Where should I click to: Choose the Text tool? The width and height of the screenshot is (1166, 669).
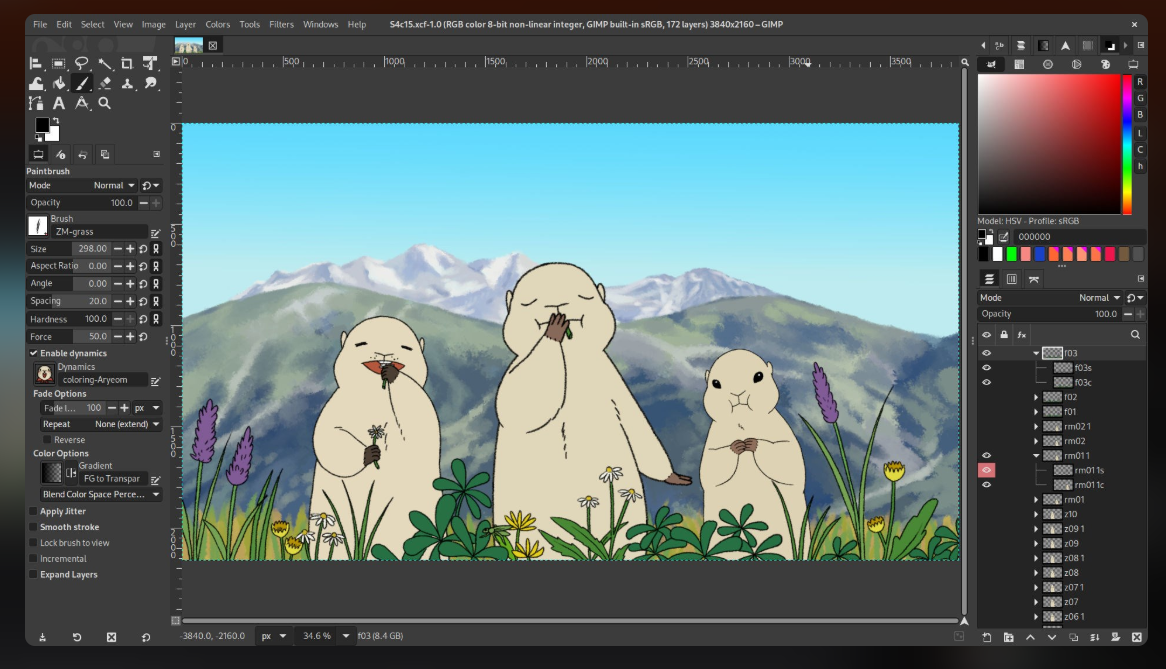tap(59, 103)
